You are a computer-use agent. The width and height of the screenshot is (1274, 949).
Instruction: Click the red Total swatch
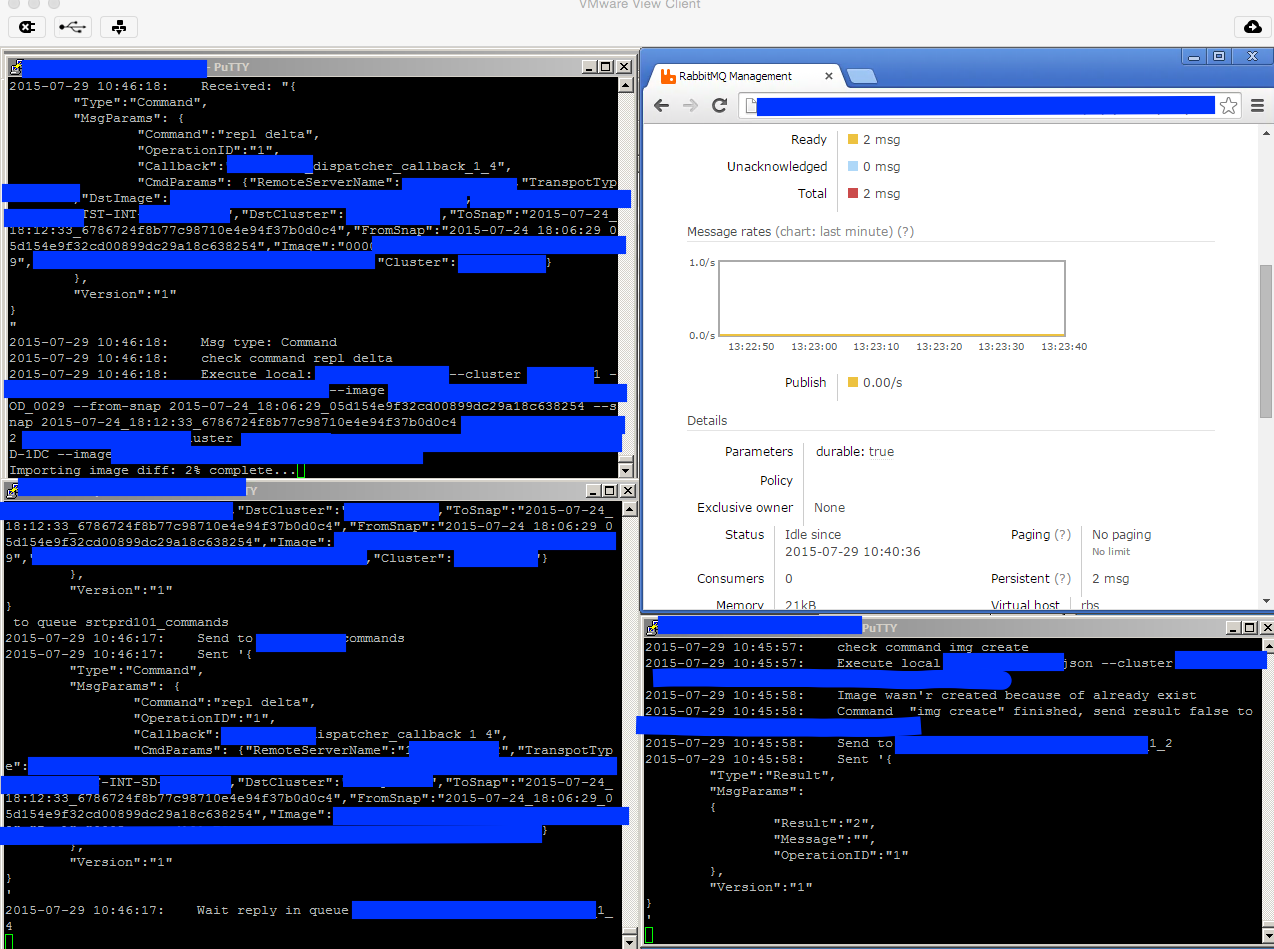(x=853, y=194)
